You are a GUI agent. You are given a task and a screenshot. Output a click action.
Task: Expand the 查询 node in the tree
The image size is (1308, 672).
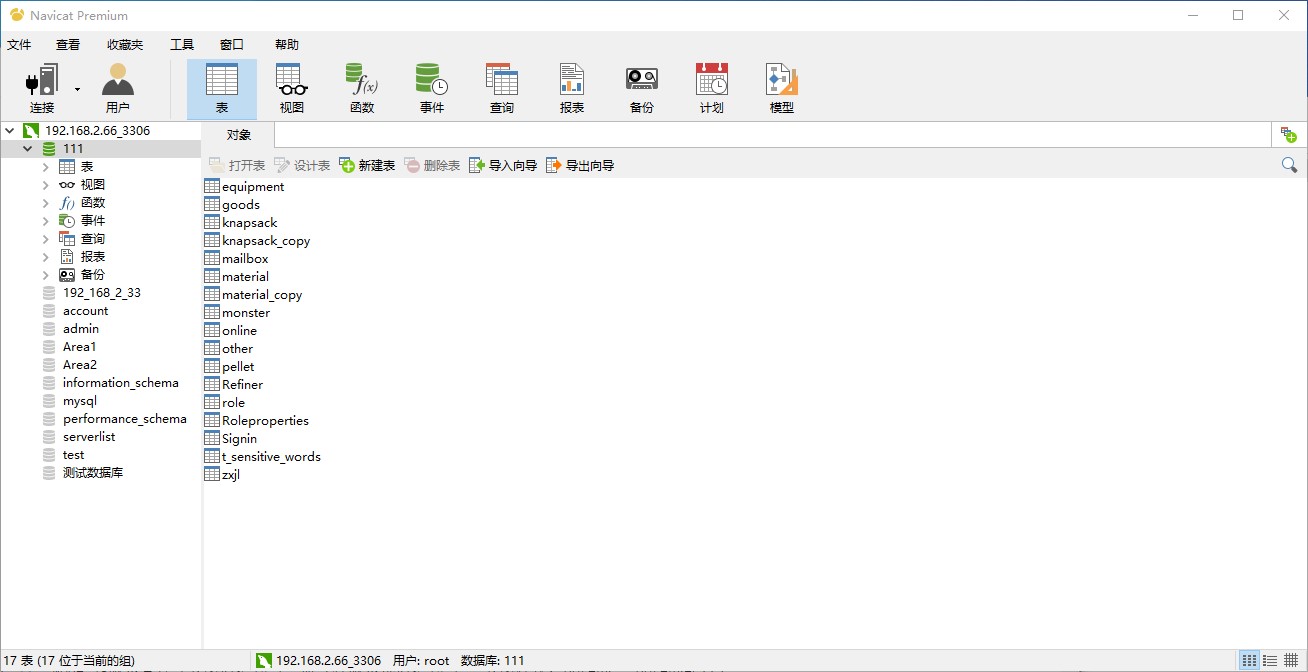click(x=46, y=239)
